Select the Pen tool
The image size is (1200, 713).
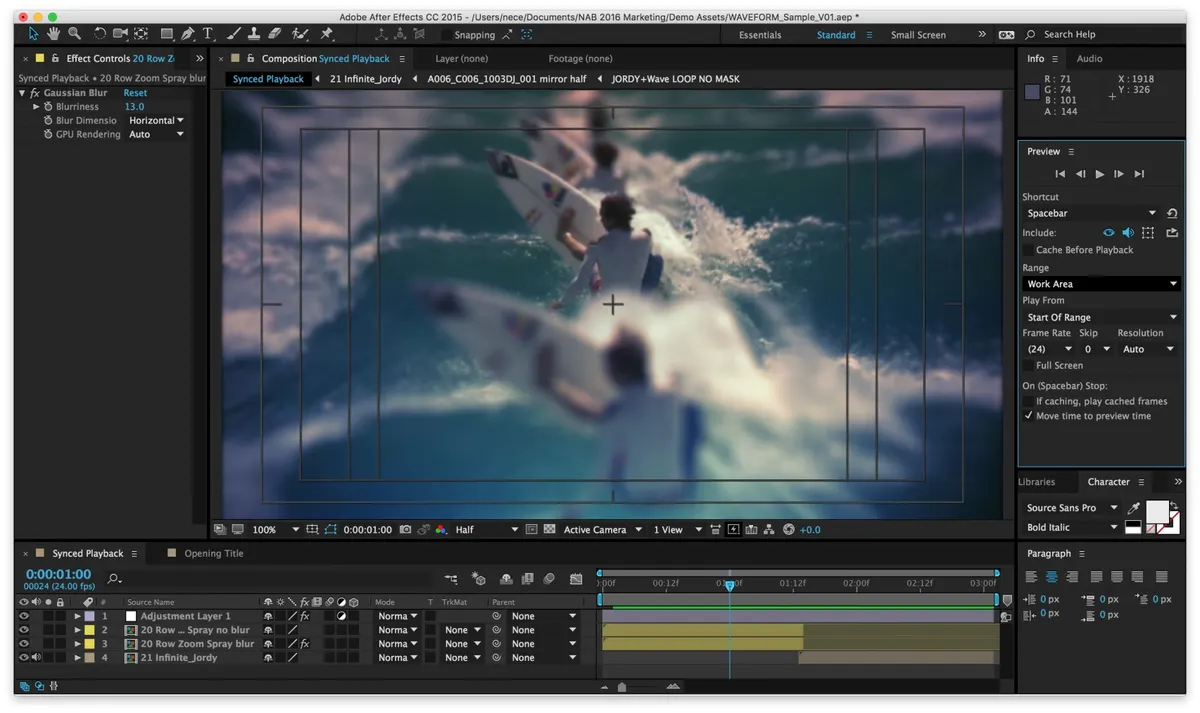[187, 34]
